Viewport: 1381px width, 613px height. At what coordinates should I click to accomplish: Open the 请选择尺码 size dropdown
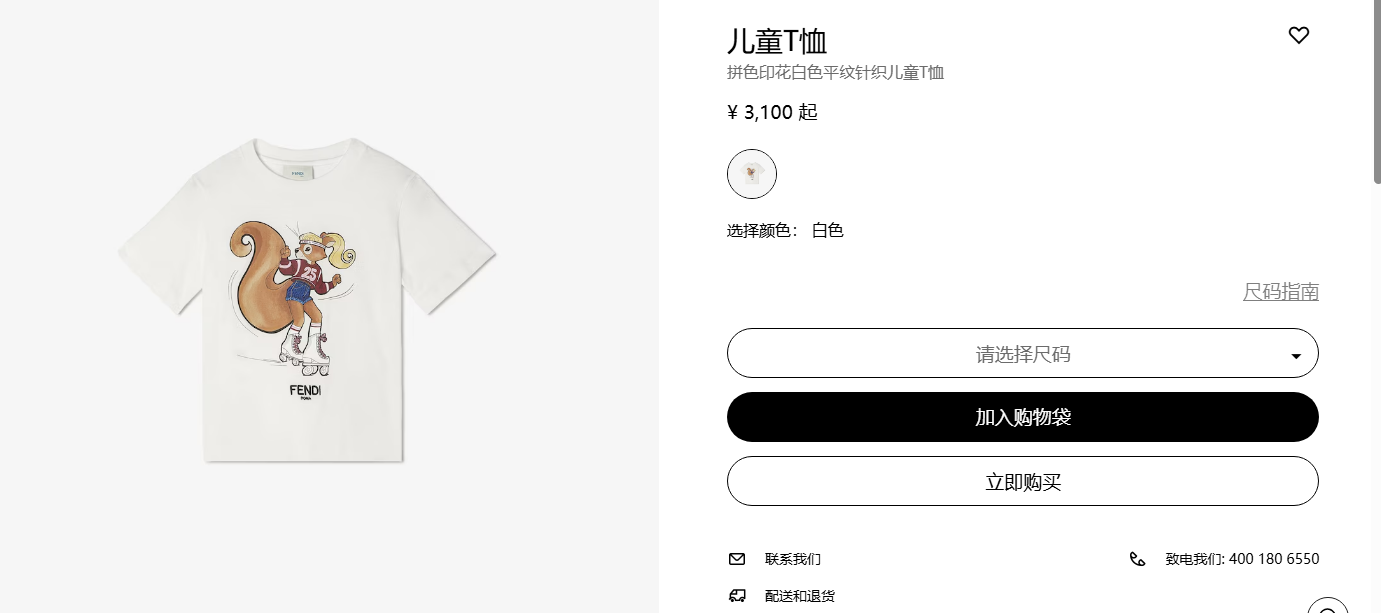point(1022,353)
